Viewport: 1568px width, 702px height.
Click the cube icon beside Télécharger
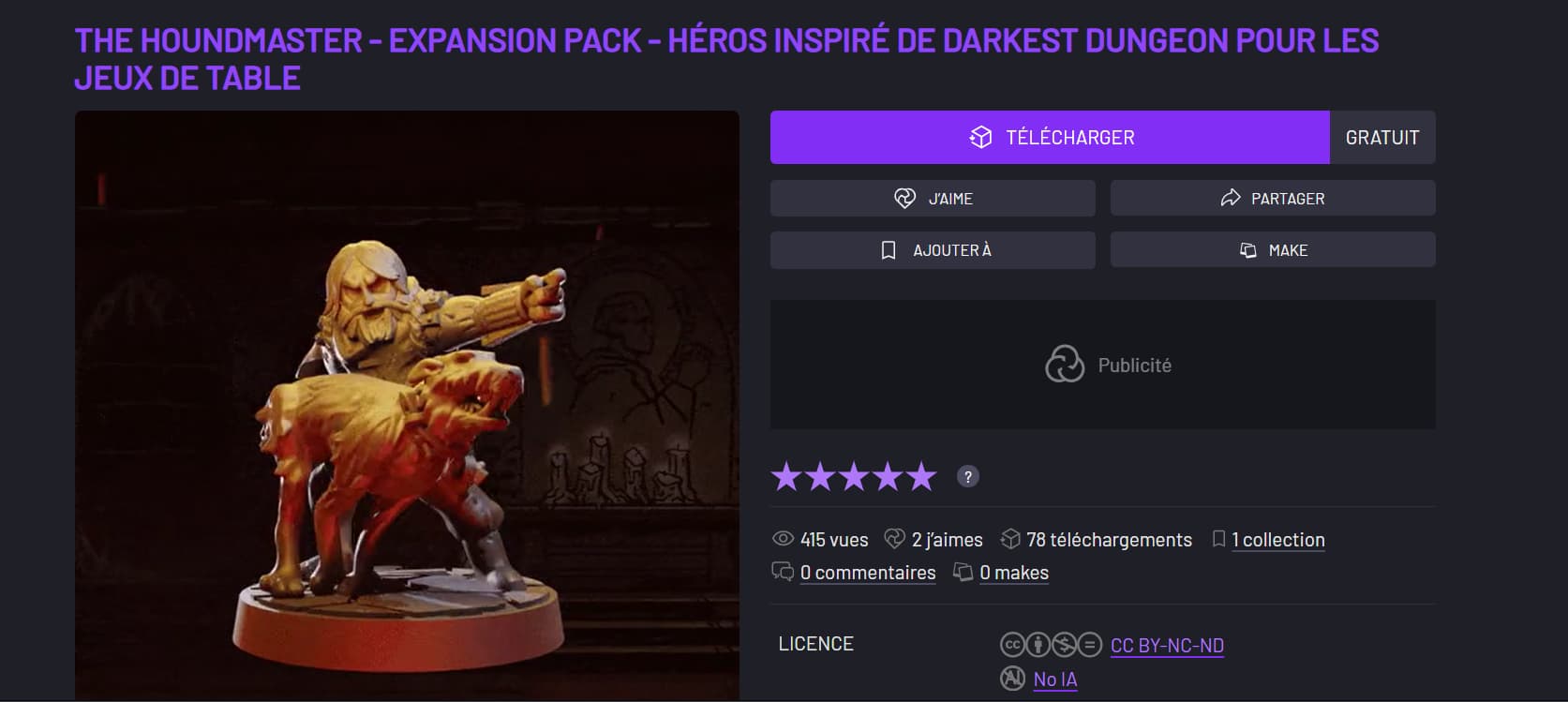980,138
